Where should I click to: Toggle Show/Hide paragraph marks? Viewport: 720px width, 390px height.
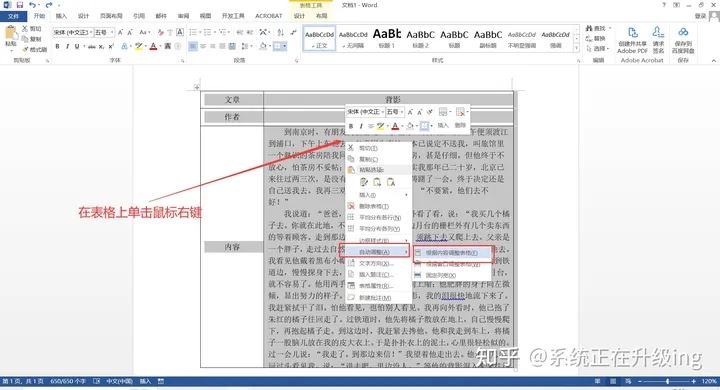coord(293,32)
